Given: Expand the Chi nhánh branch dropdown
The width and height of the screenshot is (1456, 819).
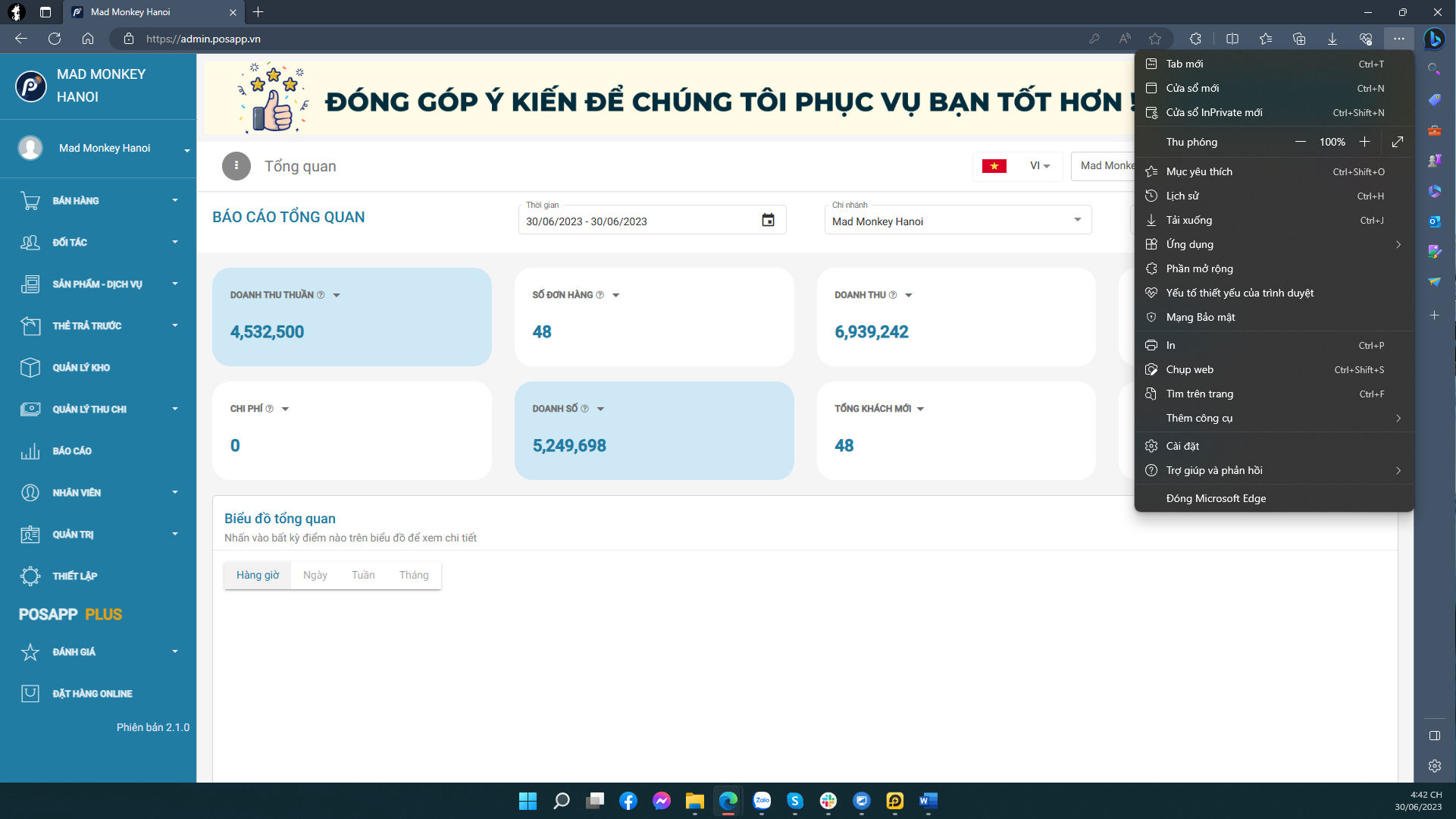Looking at the screenshot, I should point(1077,221).
